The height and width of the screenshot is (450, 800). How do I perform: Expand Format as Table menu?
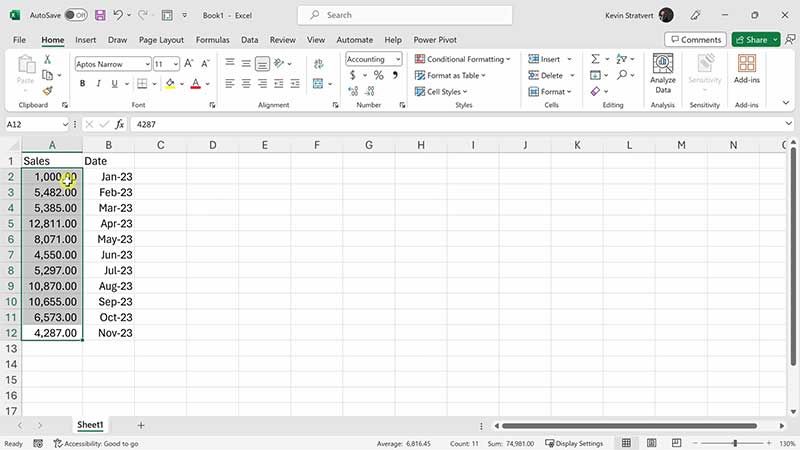450,76
